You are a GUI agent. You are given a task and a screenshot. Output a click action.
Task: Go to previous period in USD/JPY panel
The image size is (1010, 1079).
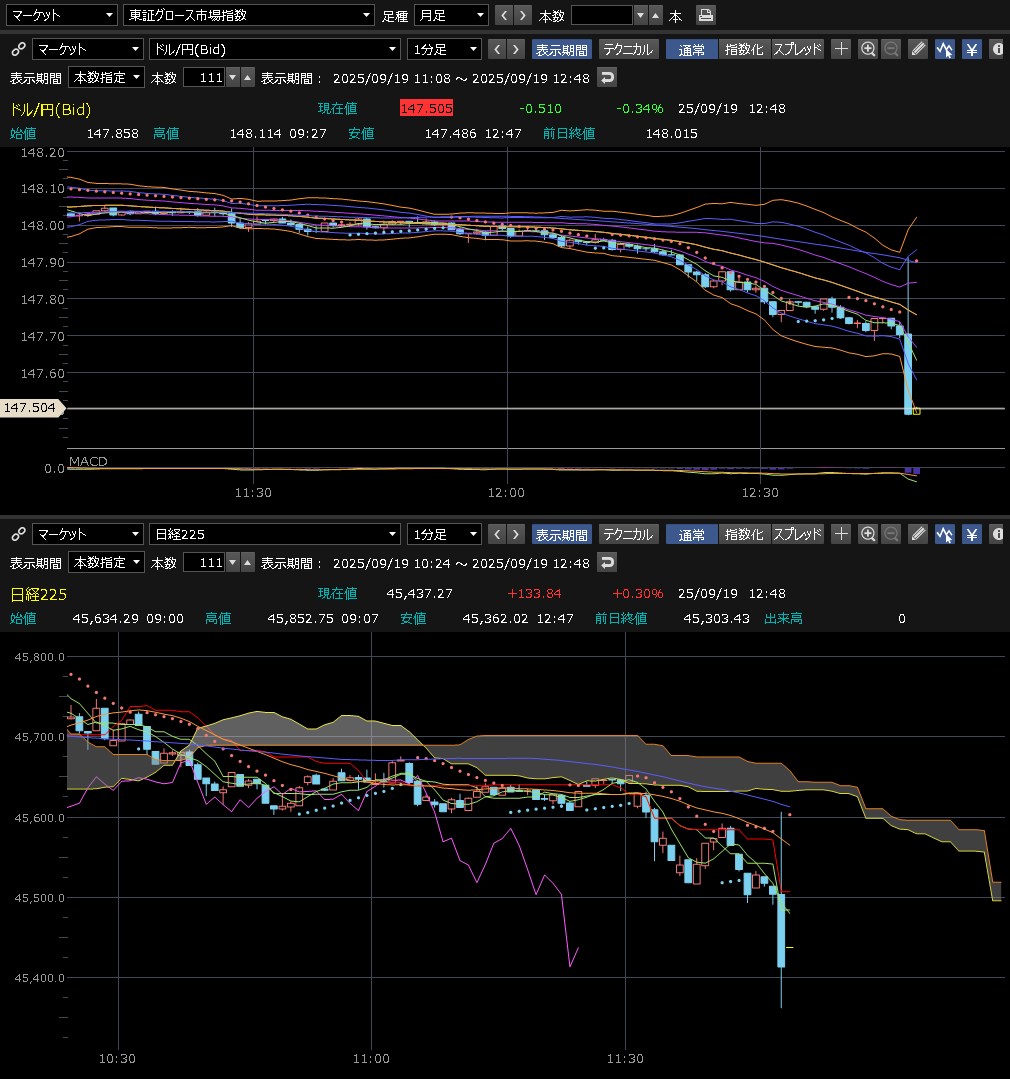pos(497,49)
